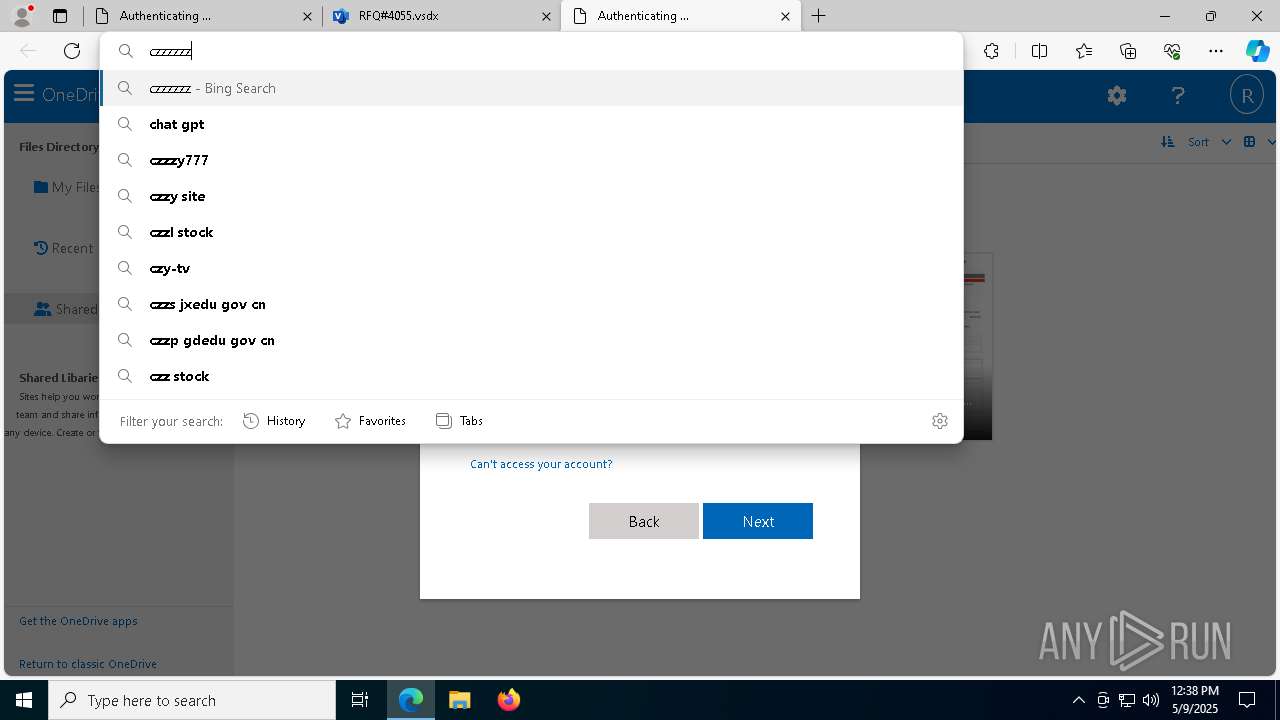The height and width of the screenshot is (720, 1280).
Task: Open the network icon in tray
Action: tap(1127, 700)
